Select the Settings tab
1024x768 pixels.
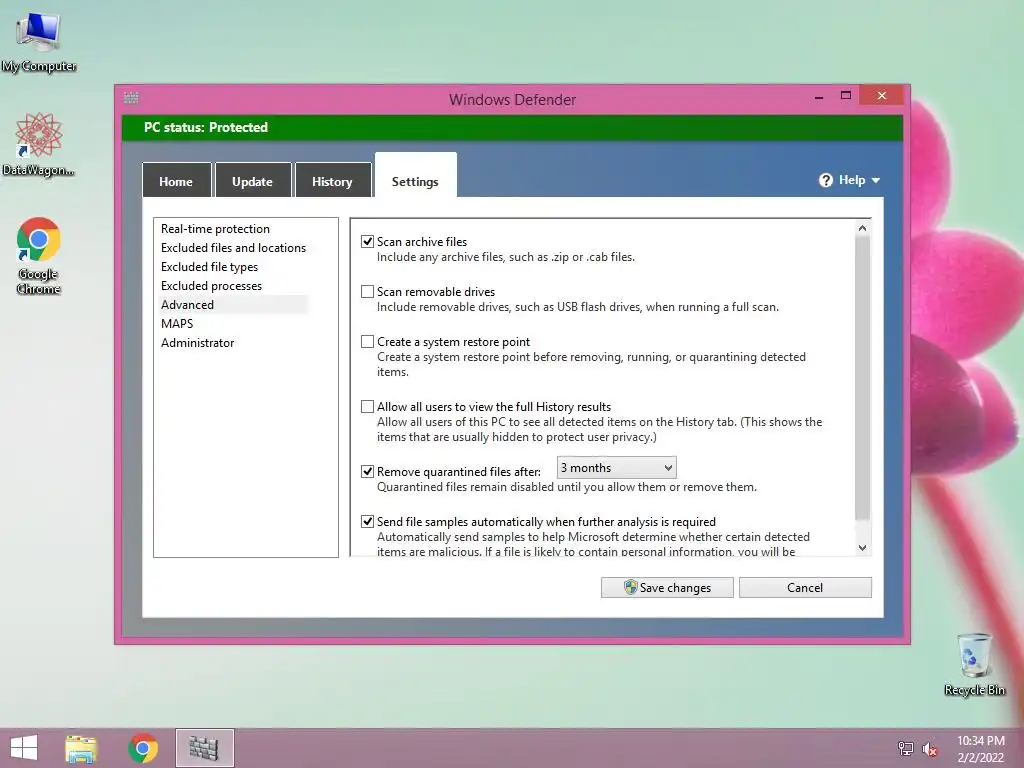point(415,176)
